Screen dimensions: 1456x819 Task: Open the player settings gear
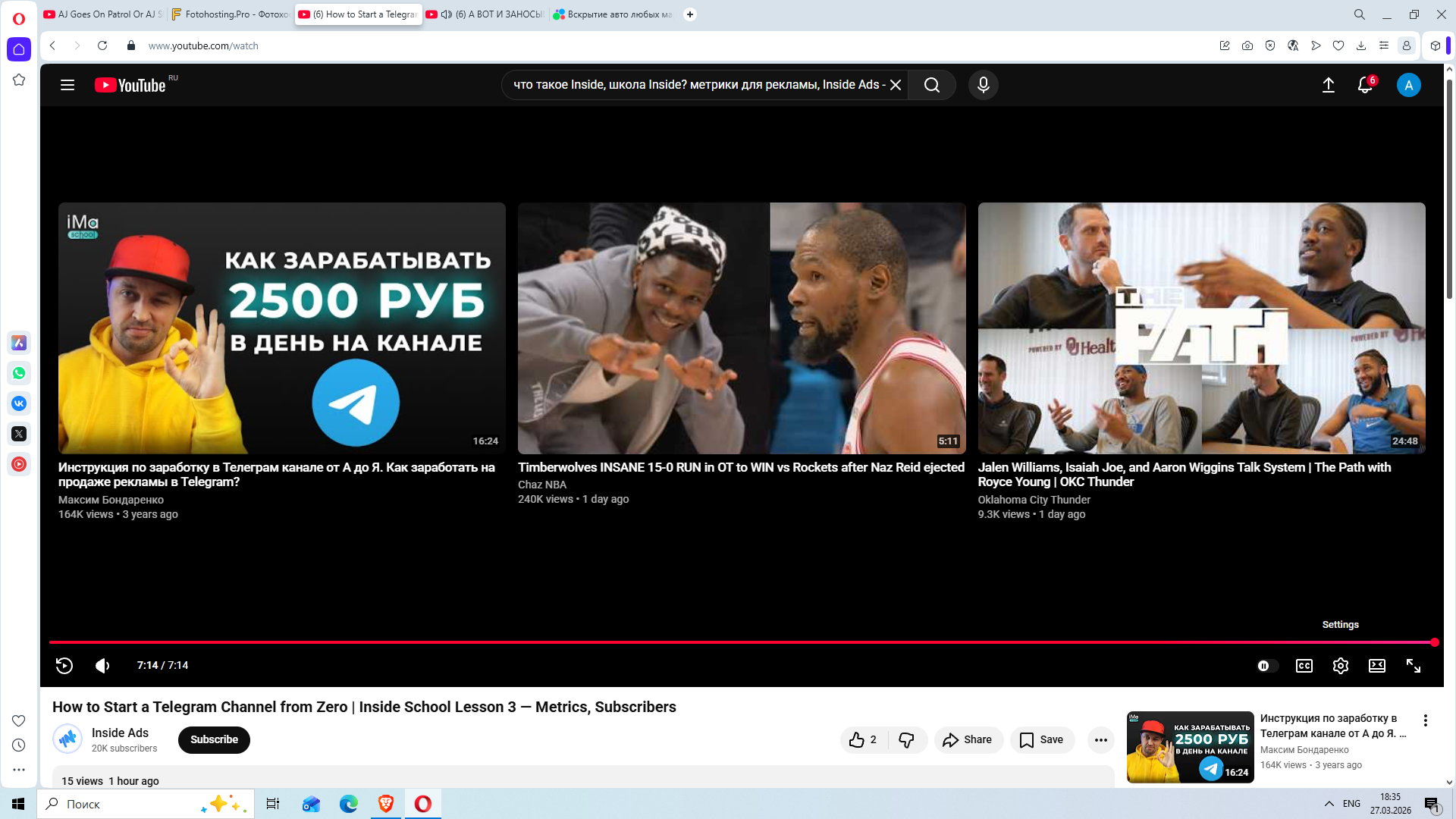pyautogui.click(x=1340, y=666)
